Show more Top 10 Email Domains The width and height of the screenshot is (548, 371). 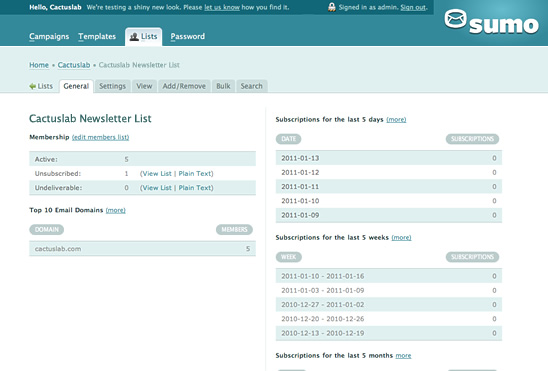point(116,210)
